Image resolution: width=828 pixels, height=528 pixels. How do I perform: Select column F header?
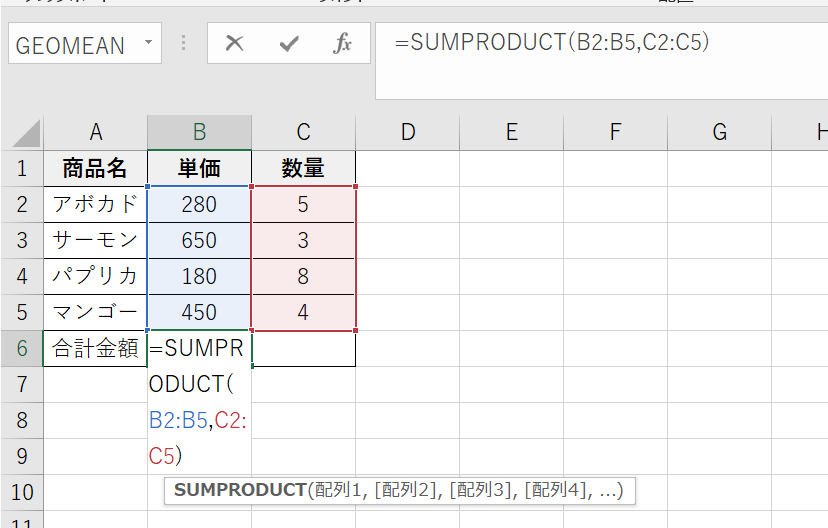point(616,132)
